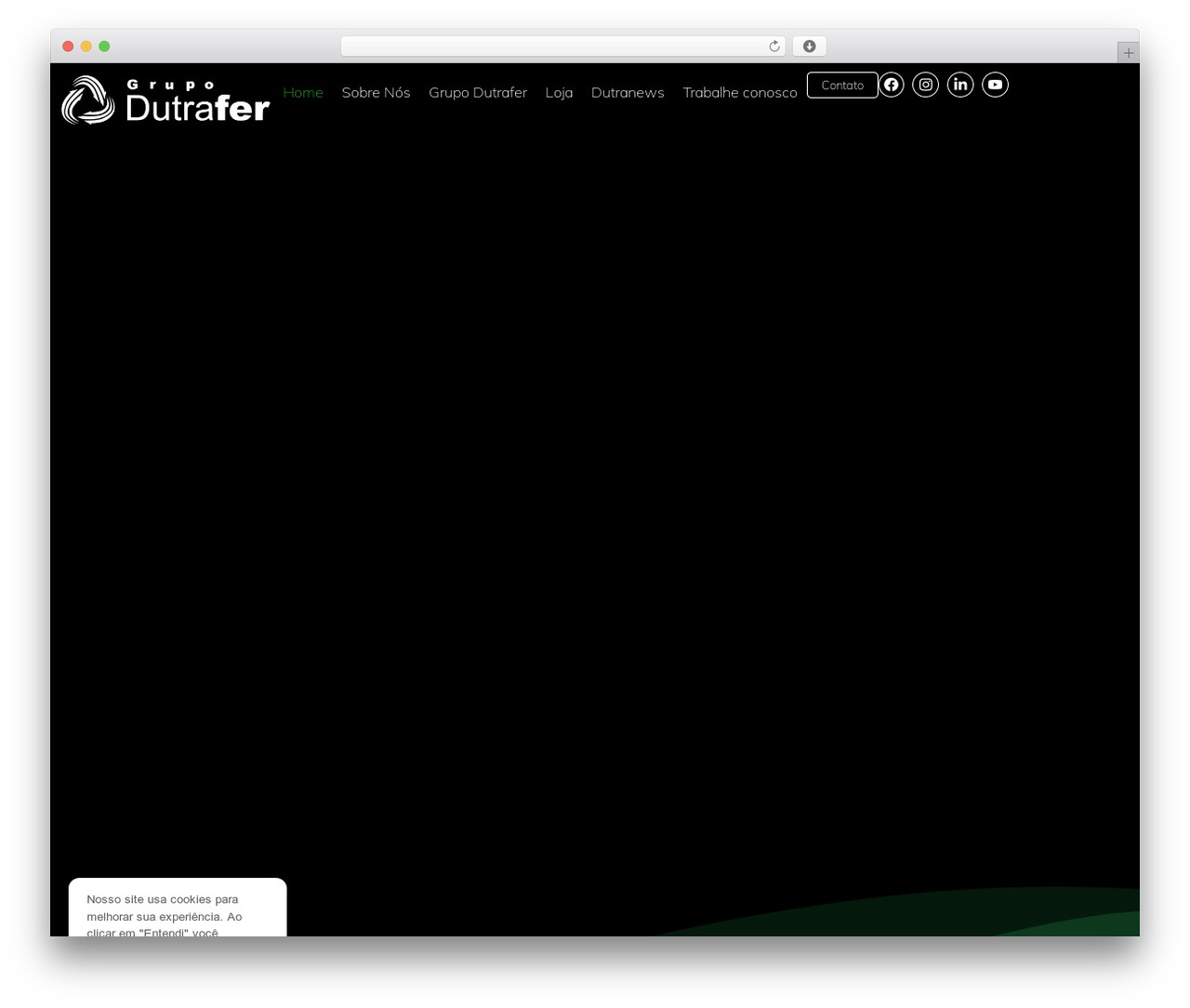The width and height of the screenshot is (1190, 1008).
Task: Open the Dutranews page link
Action: pyautogui.click(x=628, y=92)
